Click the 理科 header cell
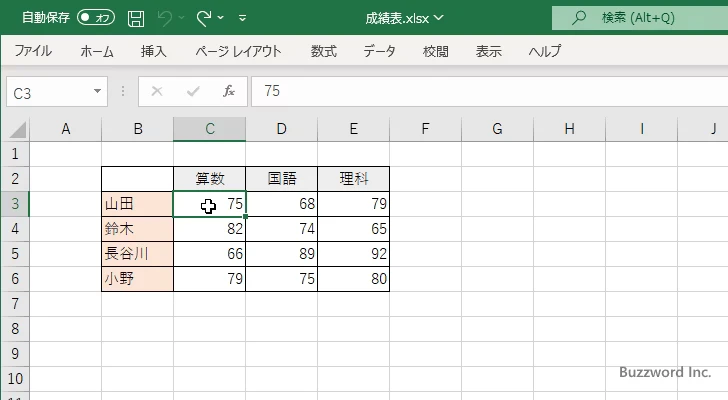This screenshot has width=728, height=400. pyautogui.click(x=353, y=179)
